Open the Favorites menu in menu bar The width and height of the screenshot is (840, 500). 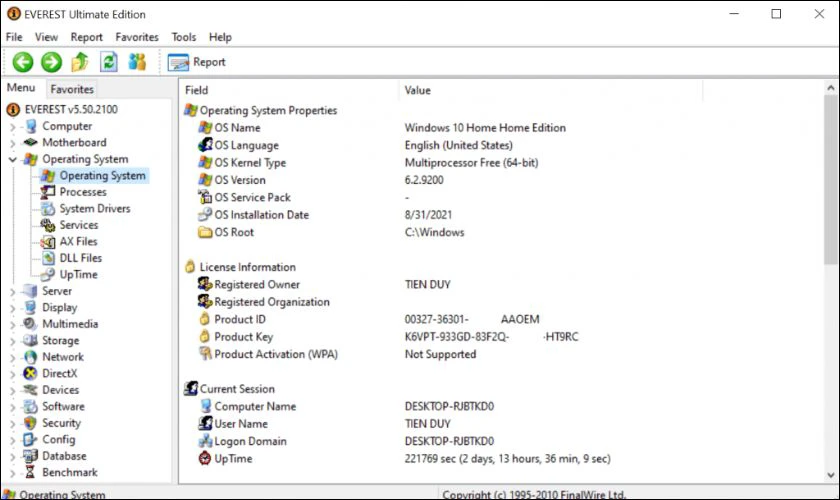point(137,37)
